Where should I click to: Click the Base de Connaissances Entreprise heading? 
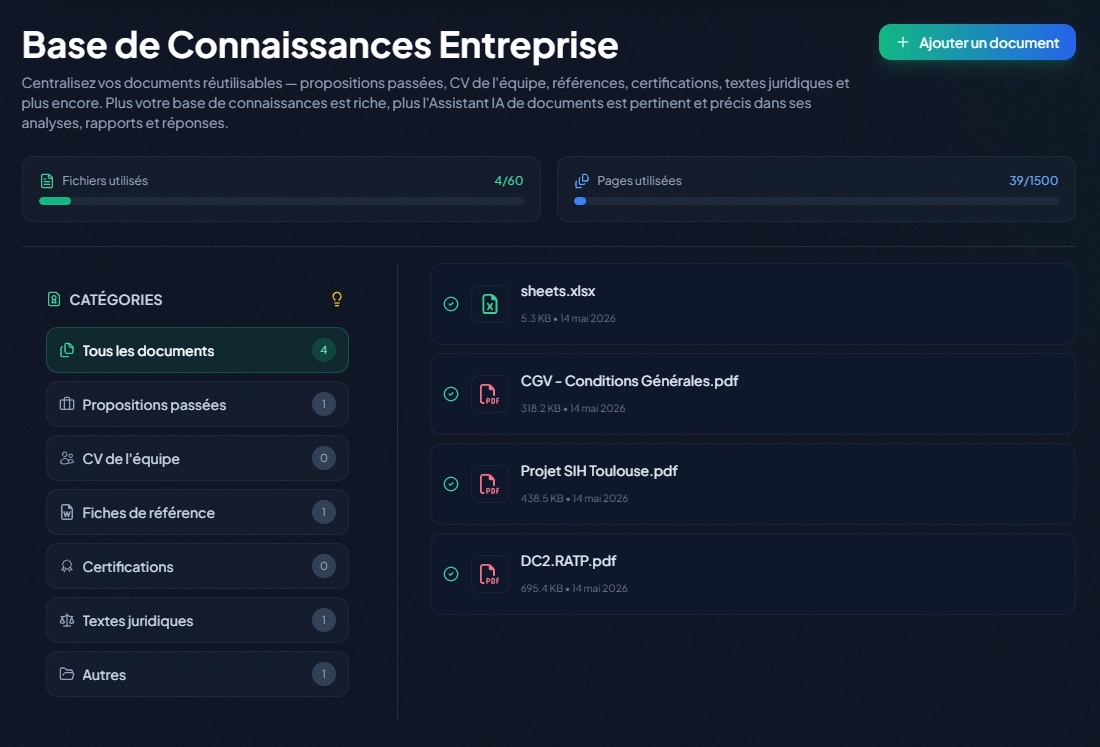320,44
